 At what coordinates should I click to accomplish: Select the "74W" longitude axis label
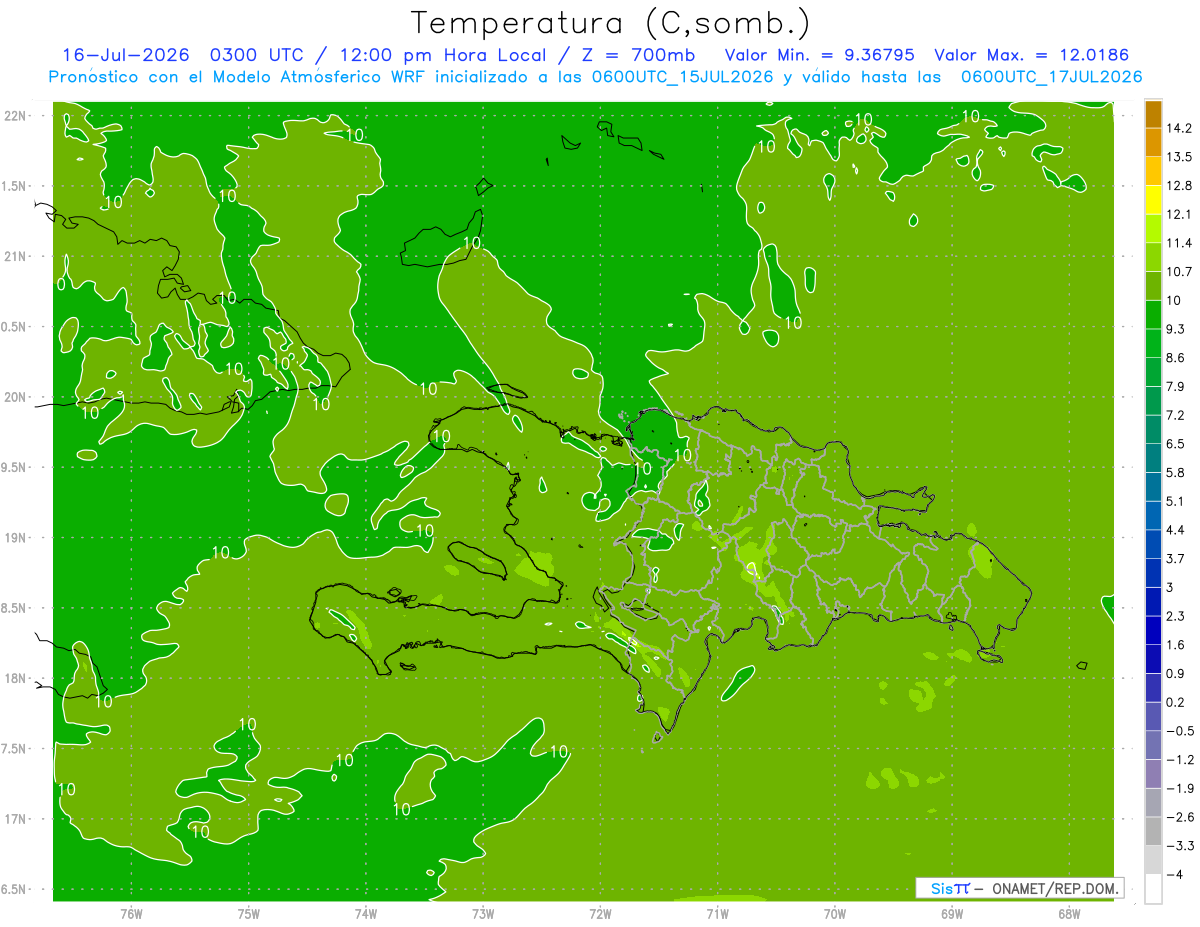[366, 913]
